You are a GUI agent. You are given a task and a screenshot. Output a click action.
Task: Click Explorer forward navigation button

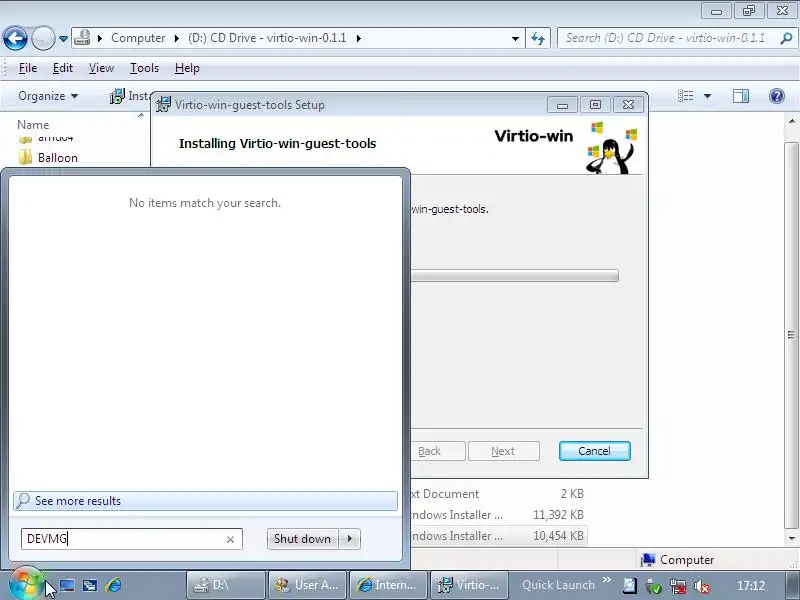43,38
